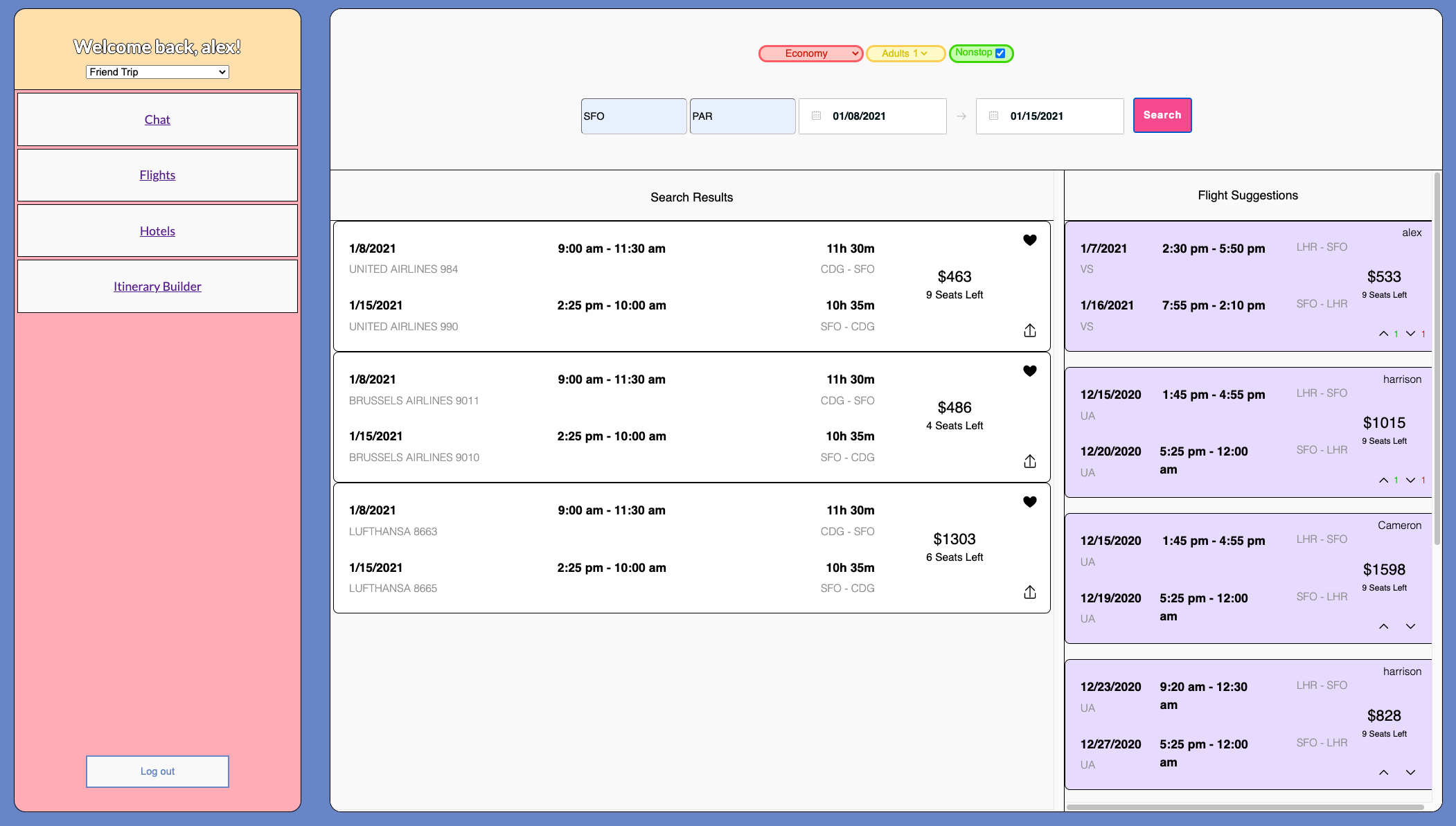
Task: Open Itinerary Builder link
Action: click(157, 287)
